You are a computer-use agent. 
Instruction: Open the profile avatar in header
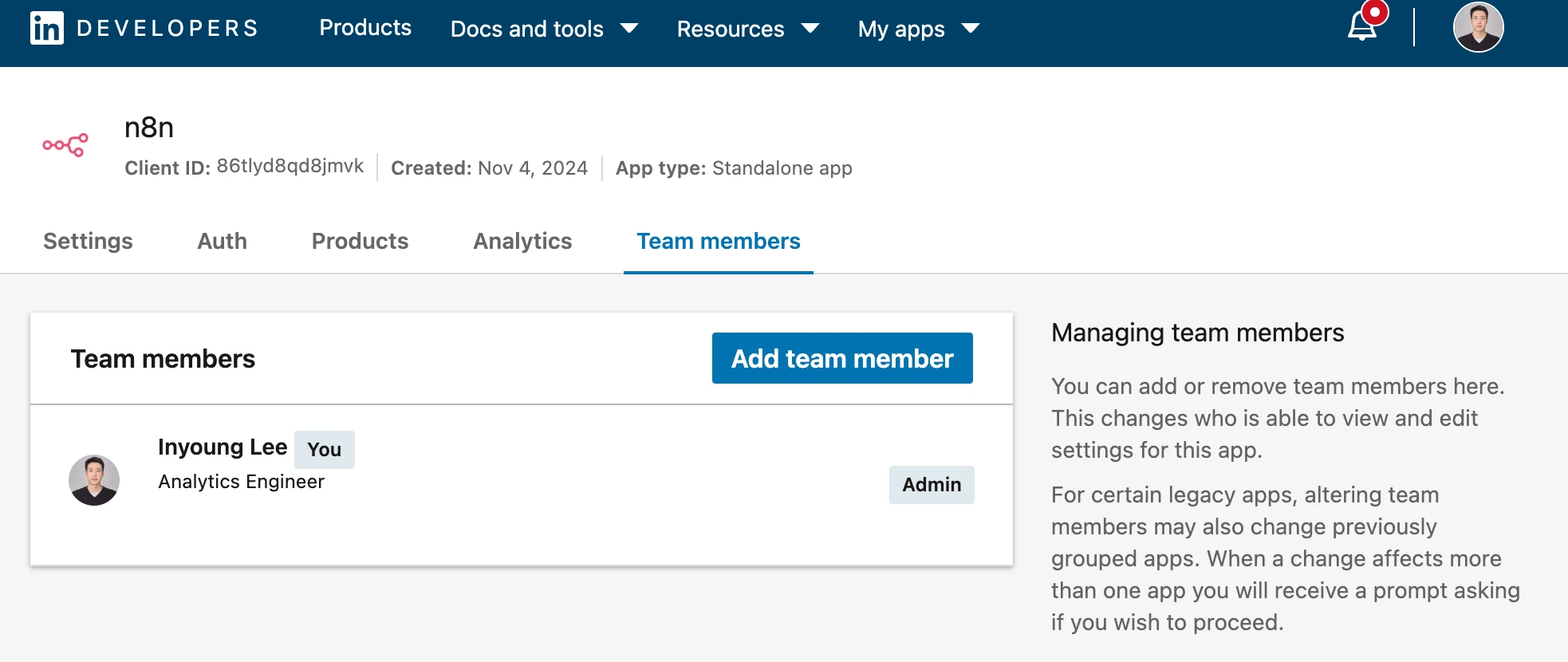(1478, 27)
